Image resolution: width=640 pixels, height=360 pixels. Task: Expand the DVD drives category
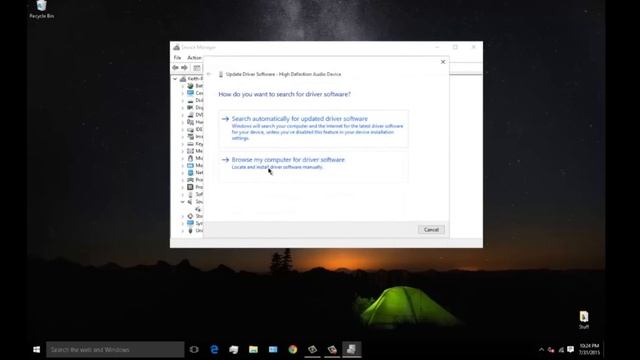click(x=182, y=115)
